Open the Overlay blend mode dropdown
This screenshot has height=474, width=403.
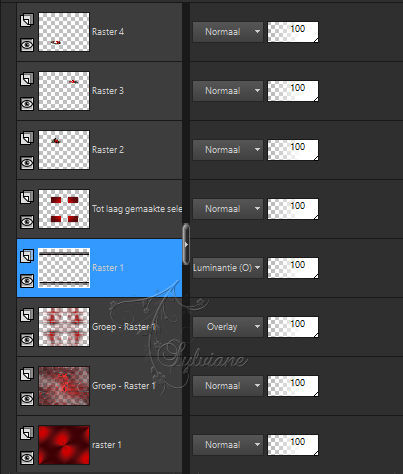pyautogui.click(x=228, y=327)
